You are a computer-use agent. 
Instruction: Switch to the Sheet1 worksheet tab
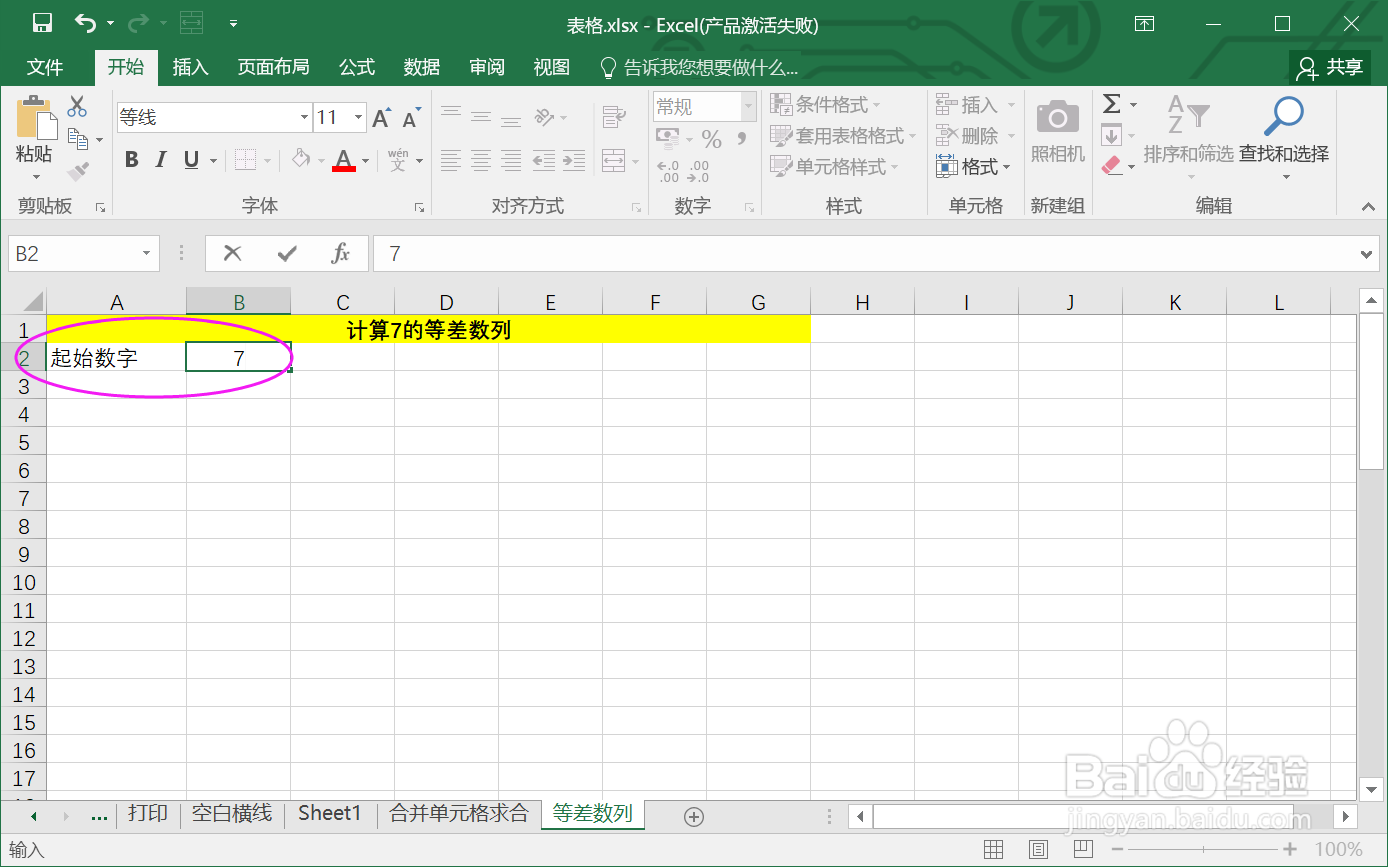330,813
